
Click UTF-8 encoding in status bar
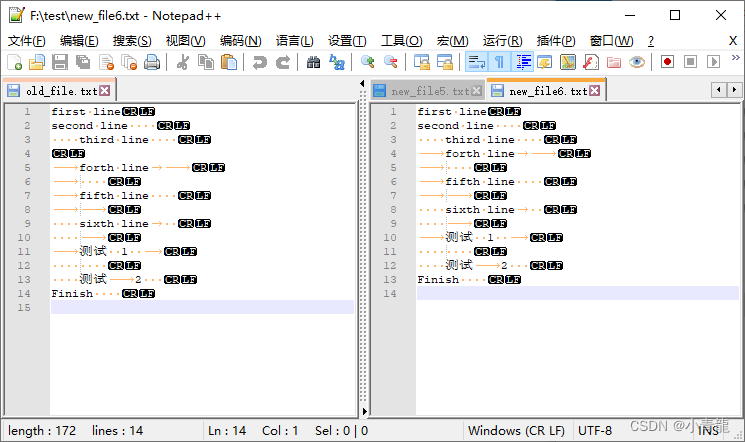[595, 431]
